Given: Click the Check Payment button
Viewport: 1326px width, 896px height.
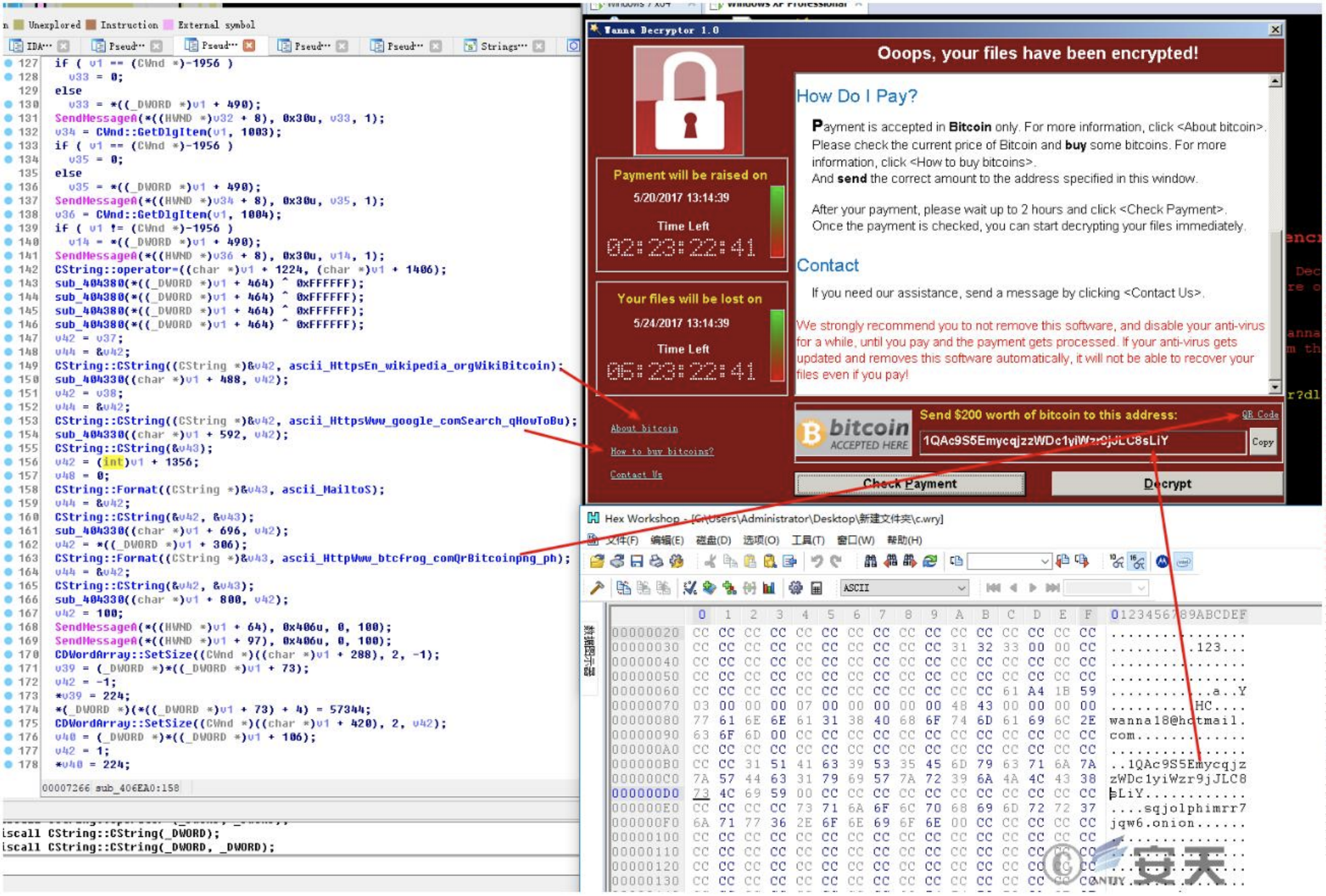Looking at the screenshot, I should [910, 483].
